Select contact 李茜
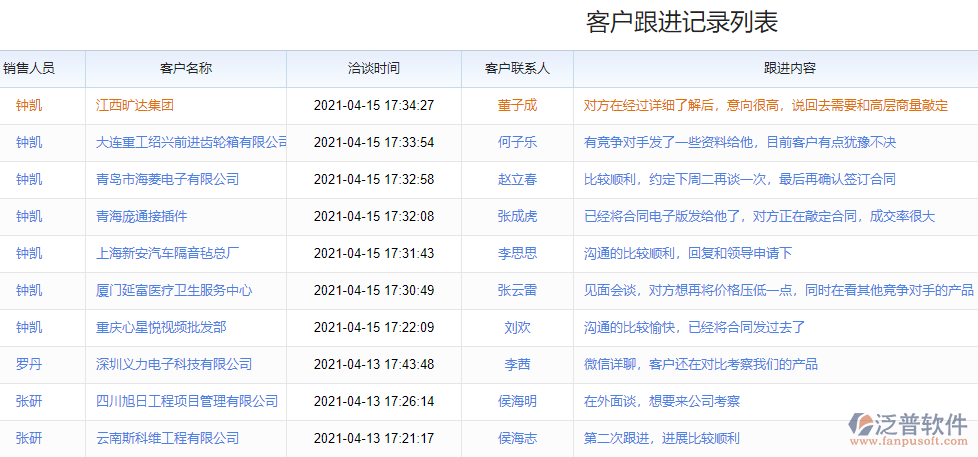Image resolution: width=978 pixels, height=457 pixels. pos(517,364)
